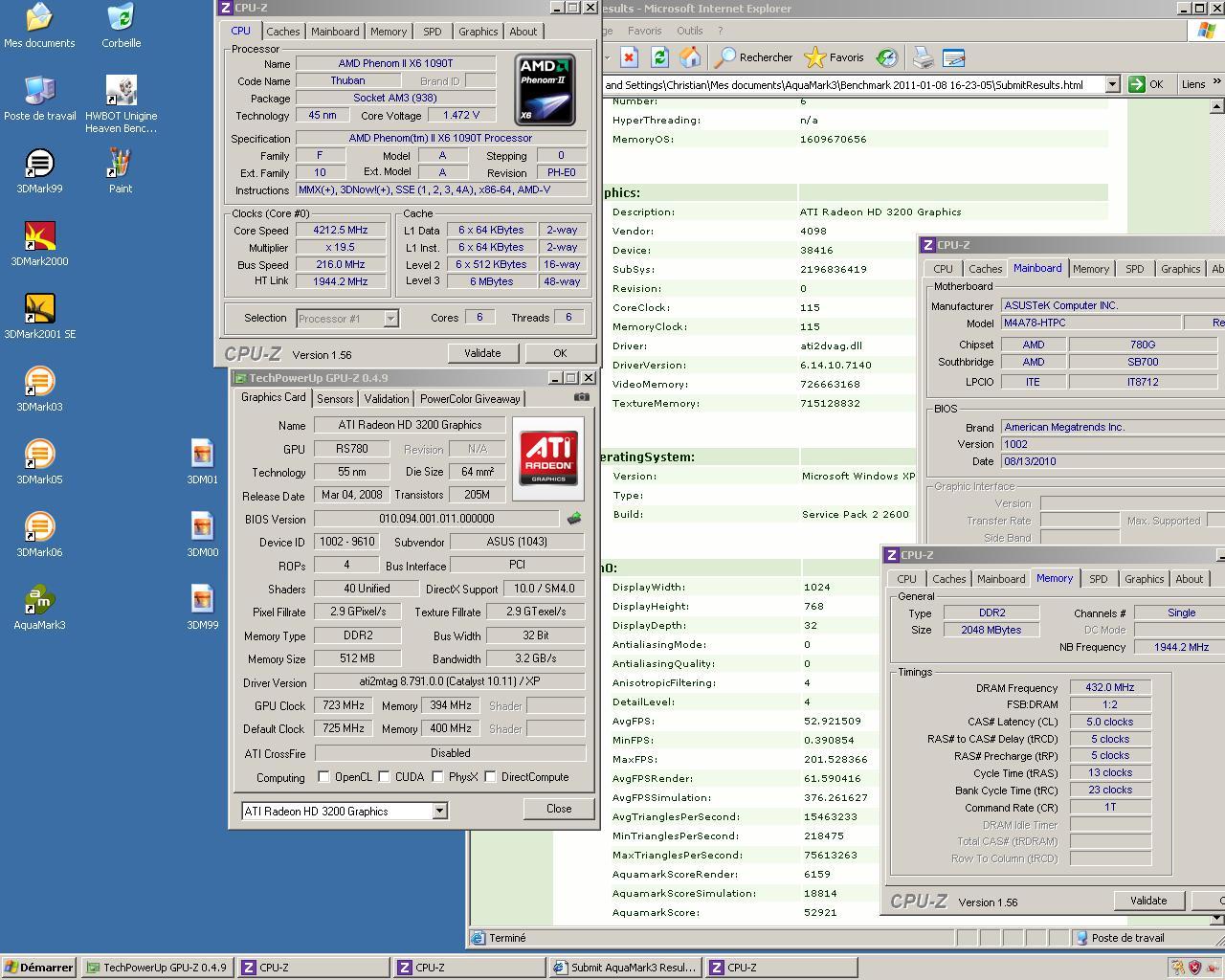Image resolution: width=1225 pixels, height=980 pixels.
Task: Click AquamarkScore value 52921
Action: point(820,912)
